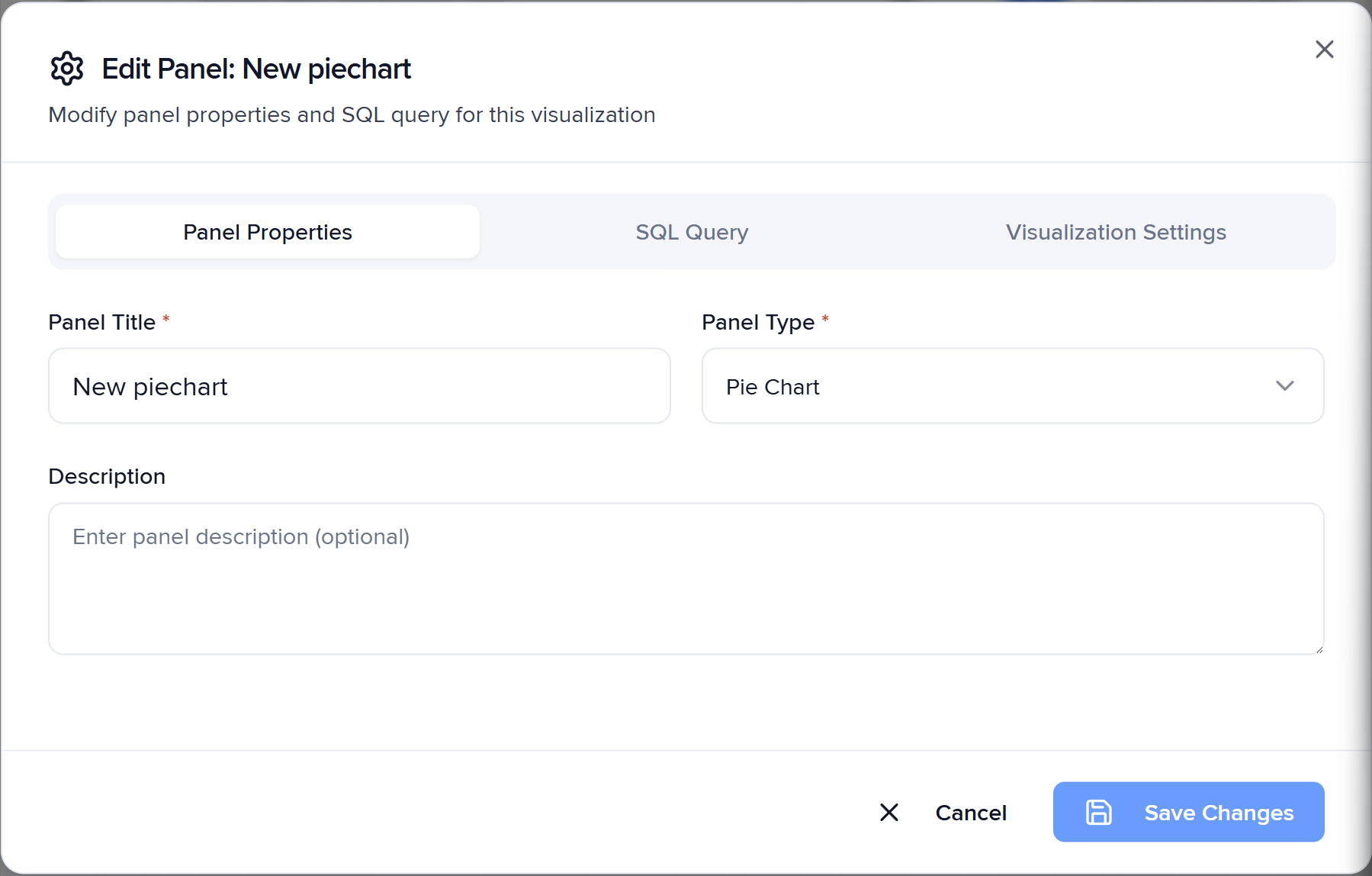Image resolution: width=1372 pixels, height=876 pixels.
Task: Open the Pie Chart panel type dropdown
Action: coord(991,386)
